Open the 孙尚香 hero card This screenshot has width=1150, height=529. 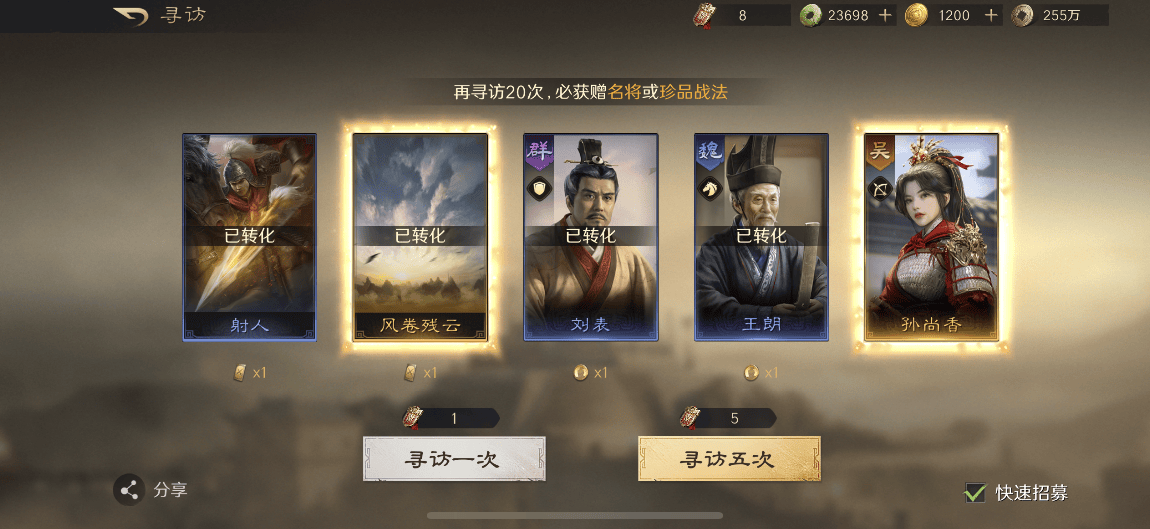tap(931, 237)
